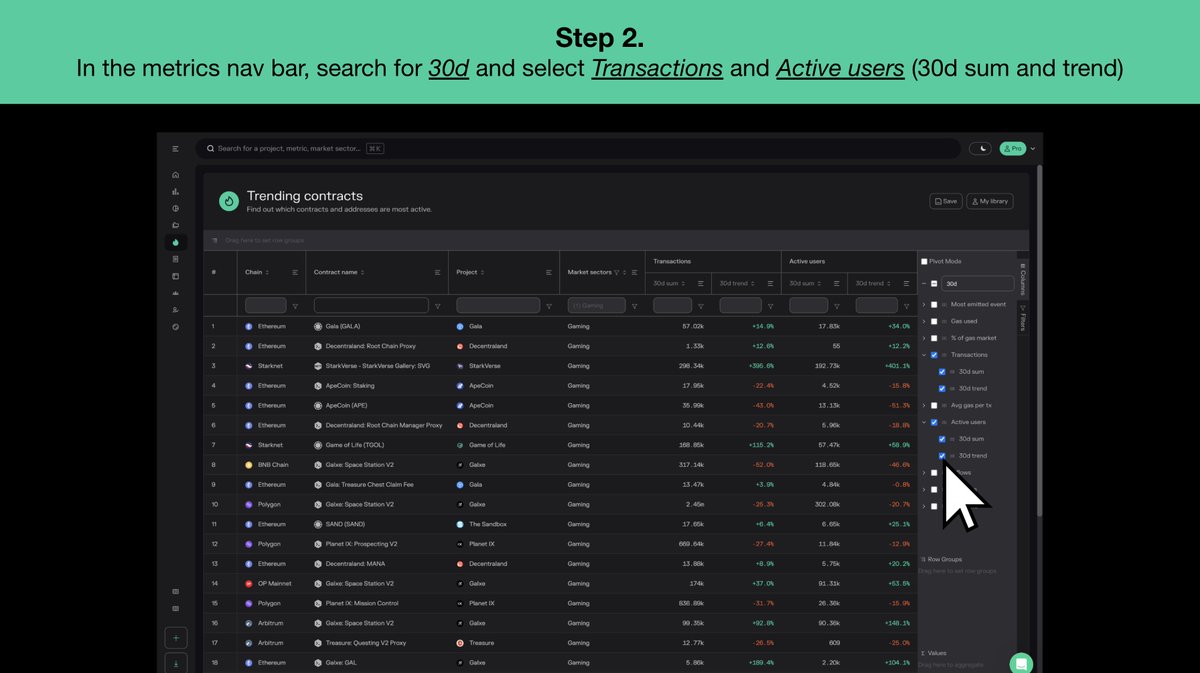The width and height of the screenshot is (1200, 673).
Task: Enable the Pivot Mode checkbox
Action: click(x=924, y=262)
